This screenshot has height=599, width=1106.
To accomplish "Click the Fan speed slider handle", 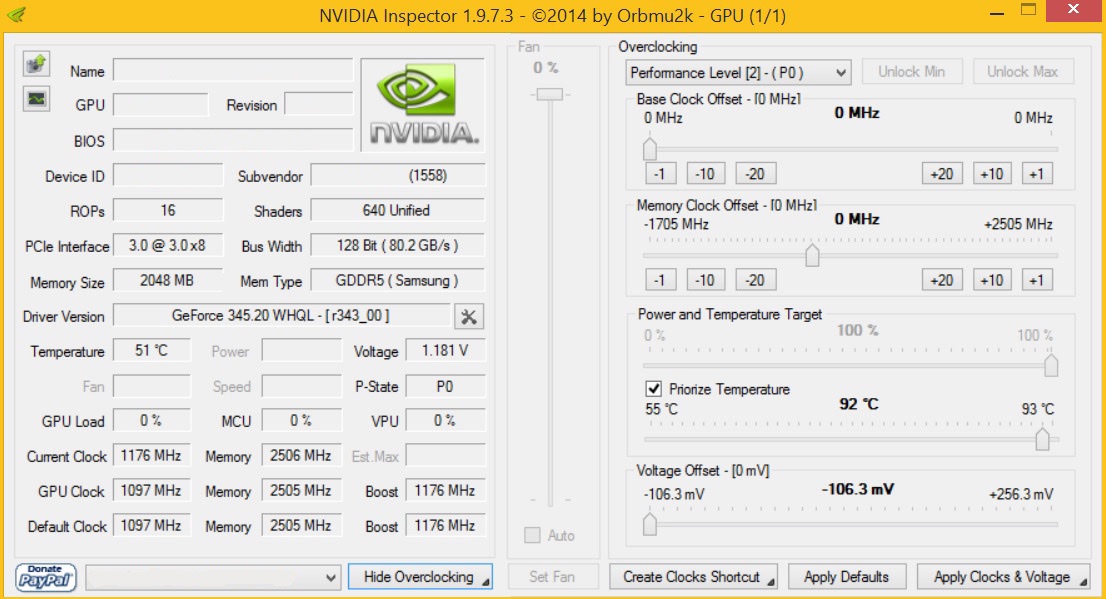I will (x=549, y=94).
